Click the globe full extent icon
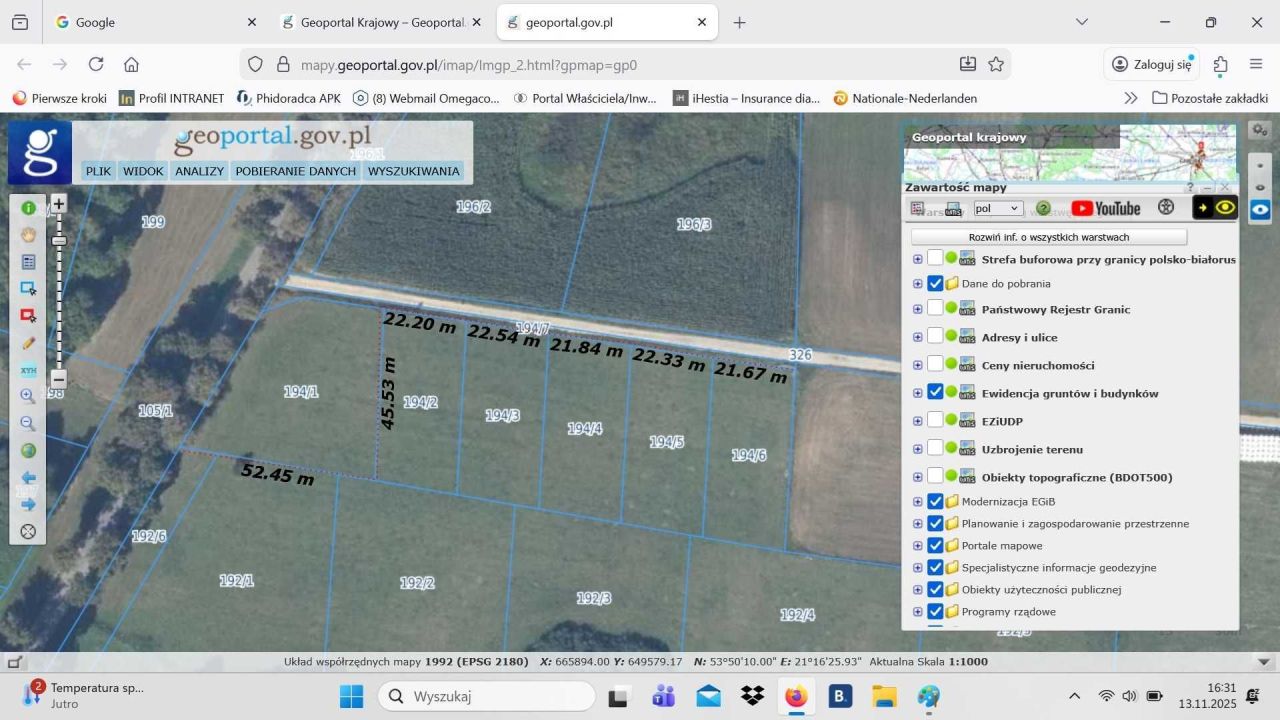 28,450
